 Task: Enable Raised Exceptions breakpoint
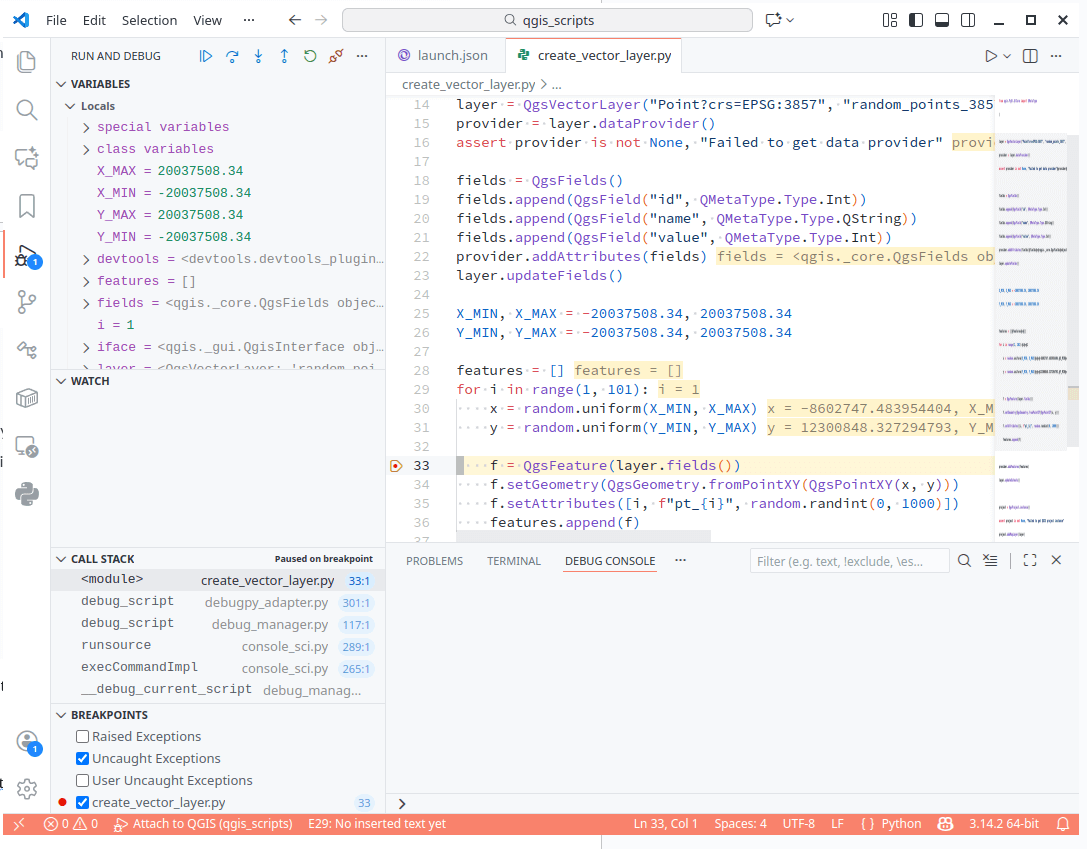click(x=83, y=737)
